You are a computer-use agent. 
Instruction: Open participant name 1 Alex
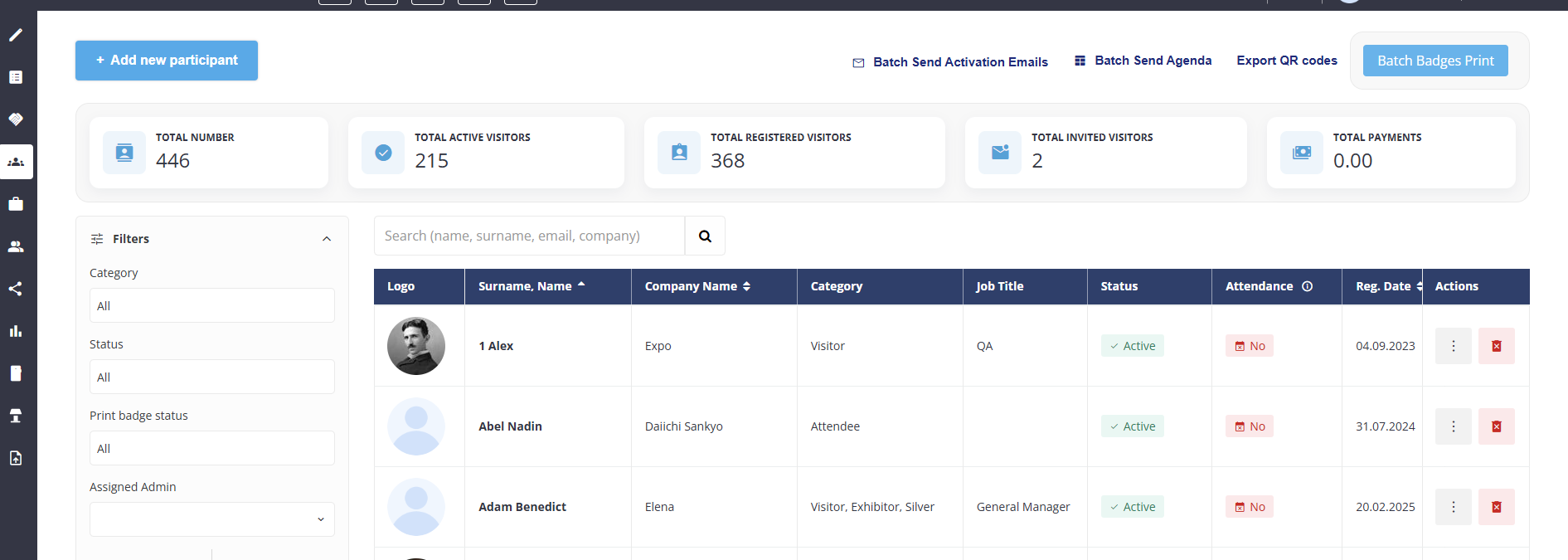(x=496, y=346)
